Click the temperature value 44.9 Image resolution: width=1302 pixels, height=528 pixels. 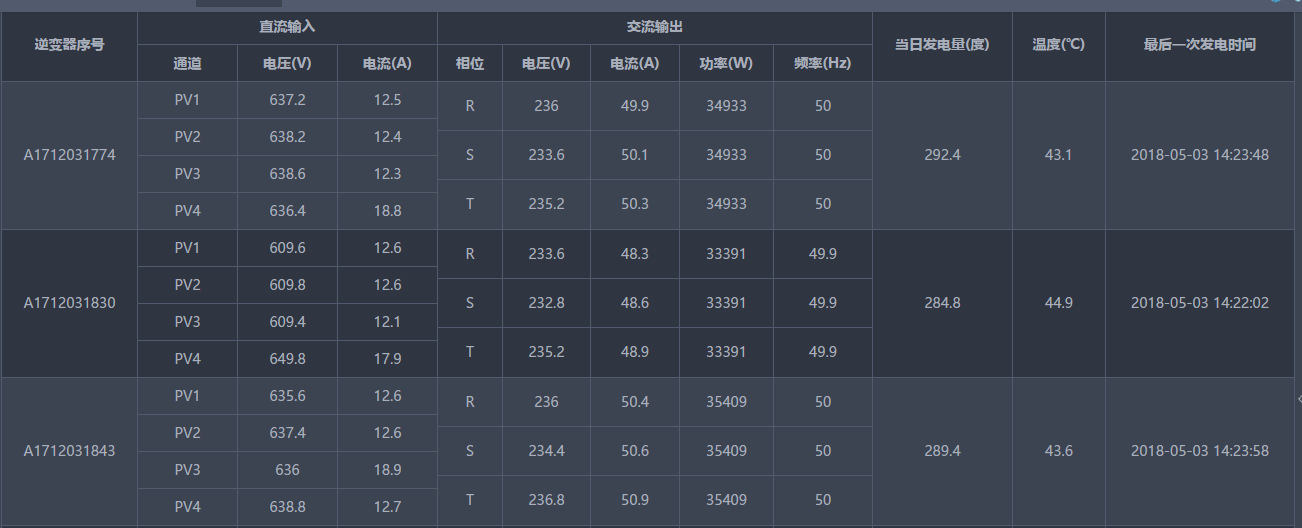(x=1058, y=303)
